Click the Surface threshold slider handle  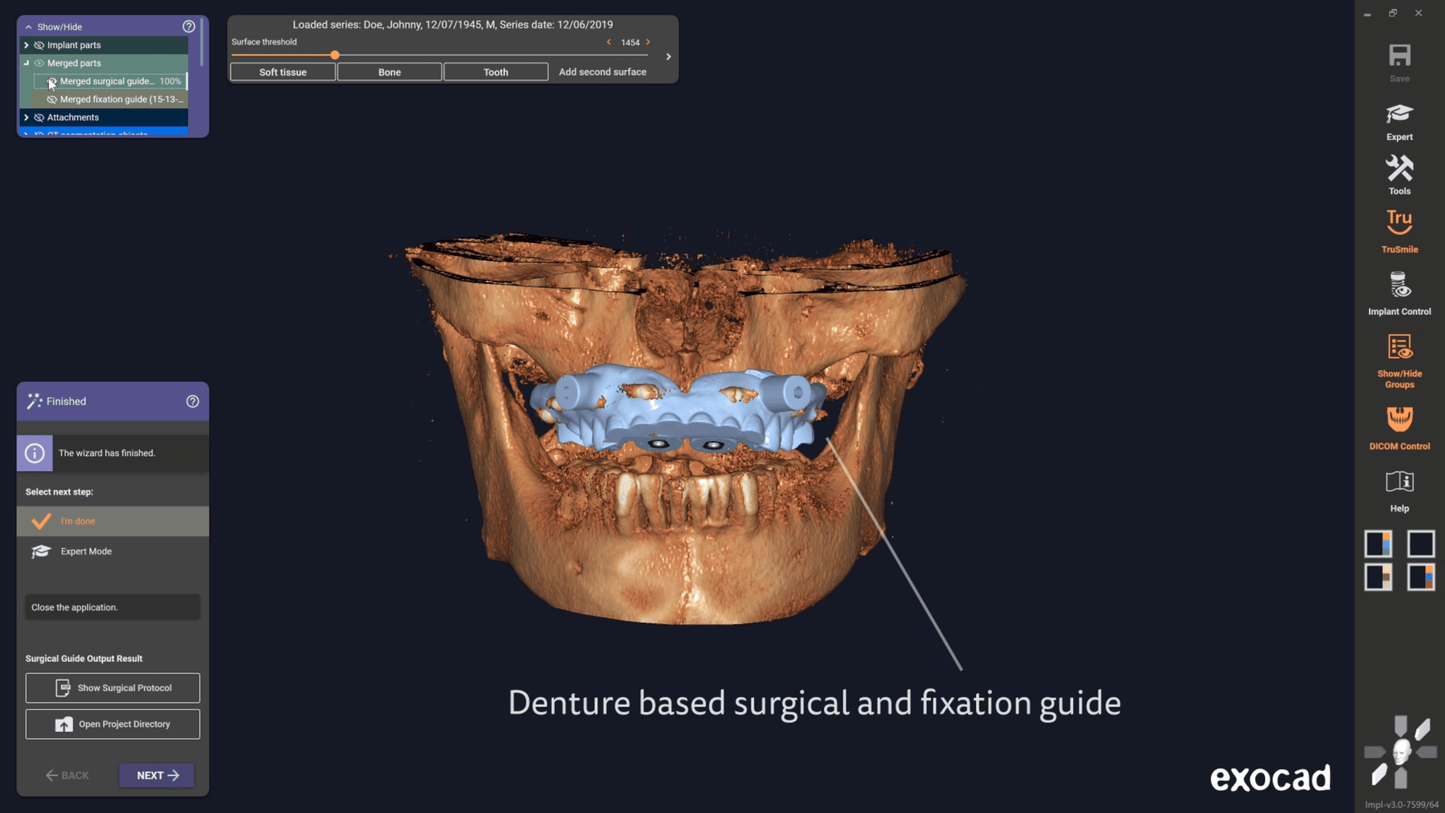point(335,55)
